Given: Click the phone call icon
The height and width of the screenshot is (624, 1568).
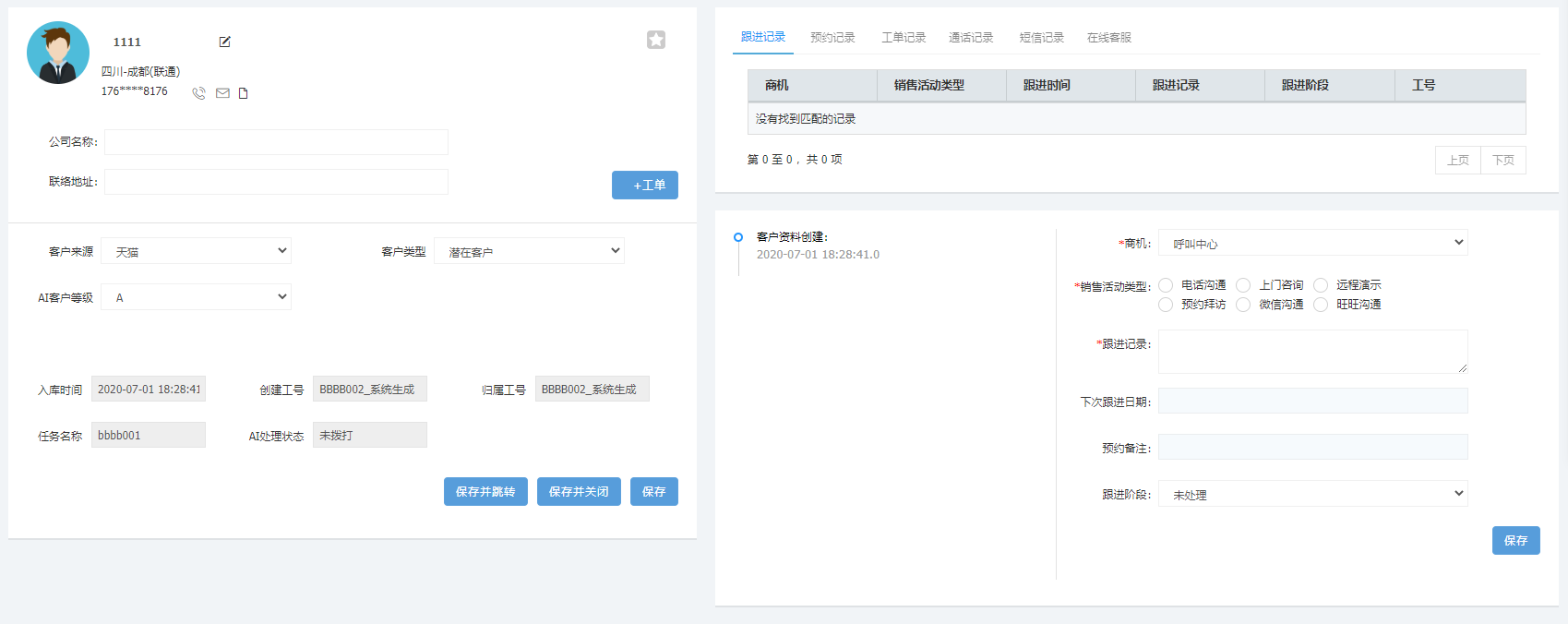Looking at the screenshot, I should click(x=198, y=93).
